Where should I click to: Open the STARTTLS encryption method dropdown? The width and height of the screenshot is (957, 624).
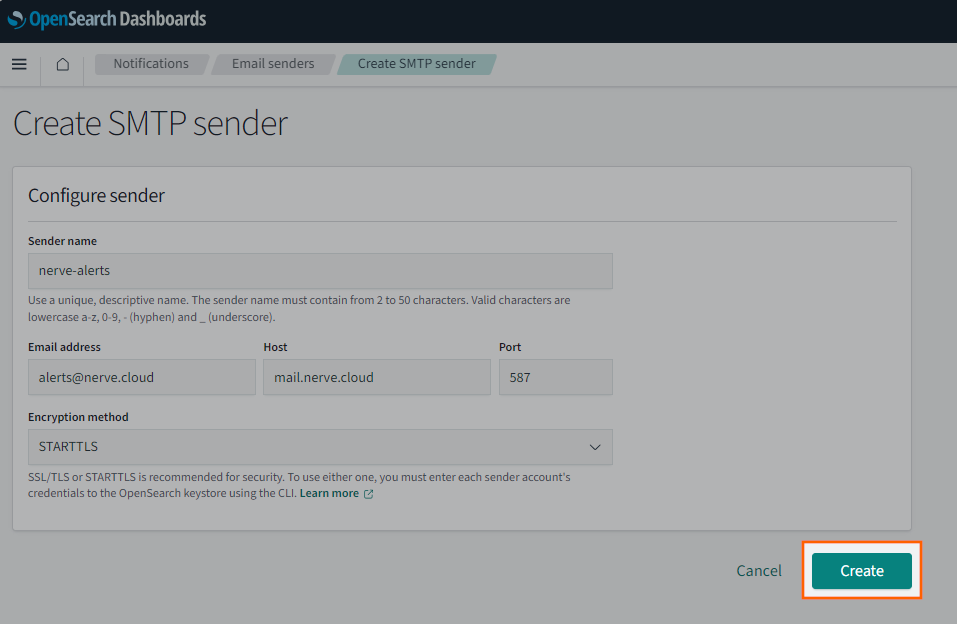(x=320, y=447)
